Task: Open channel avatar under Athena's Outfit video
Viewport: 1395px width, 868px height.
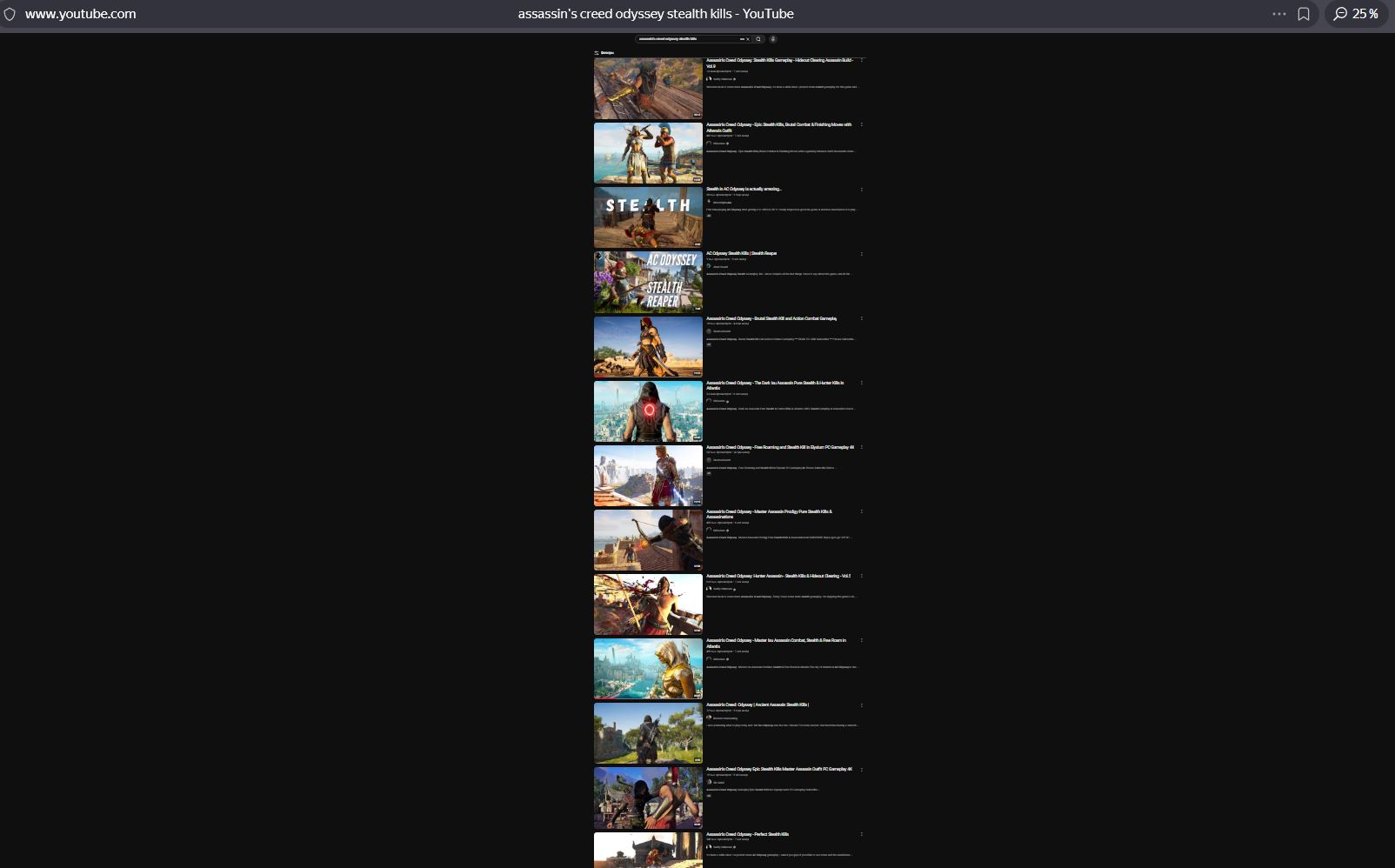Action: point(709,144)
